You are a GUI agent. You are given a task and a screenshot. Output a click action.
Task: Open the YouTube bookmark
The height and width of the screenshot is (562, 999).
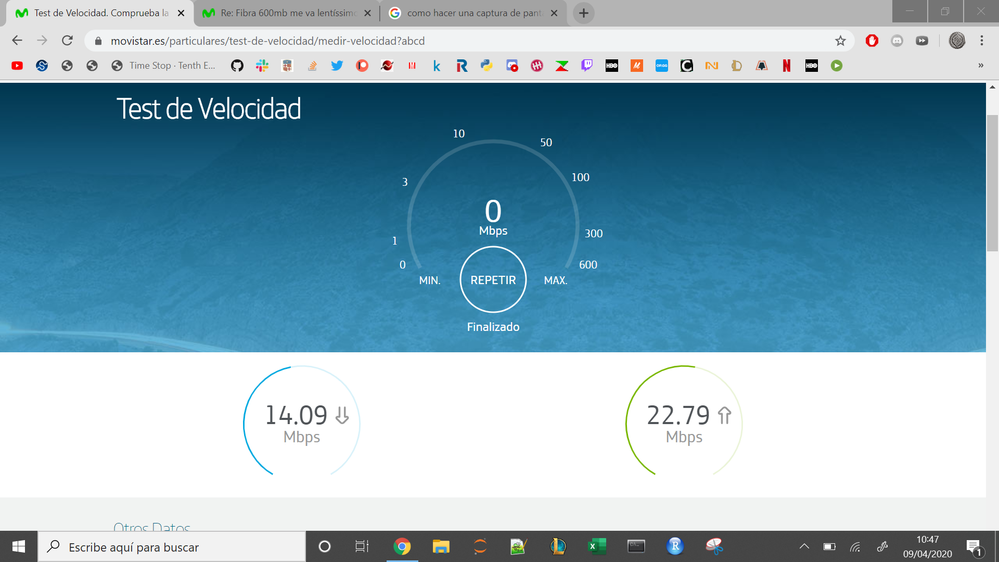(x=17, y=66)
